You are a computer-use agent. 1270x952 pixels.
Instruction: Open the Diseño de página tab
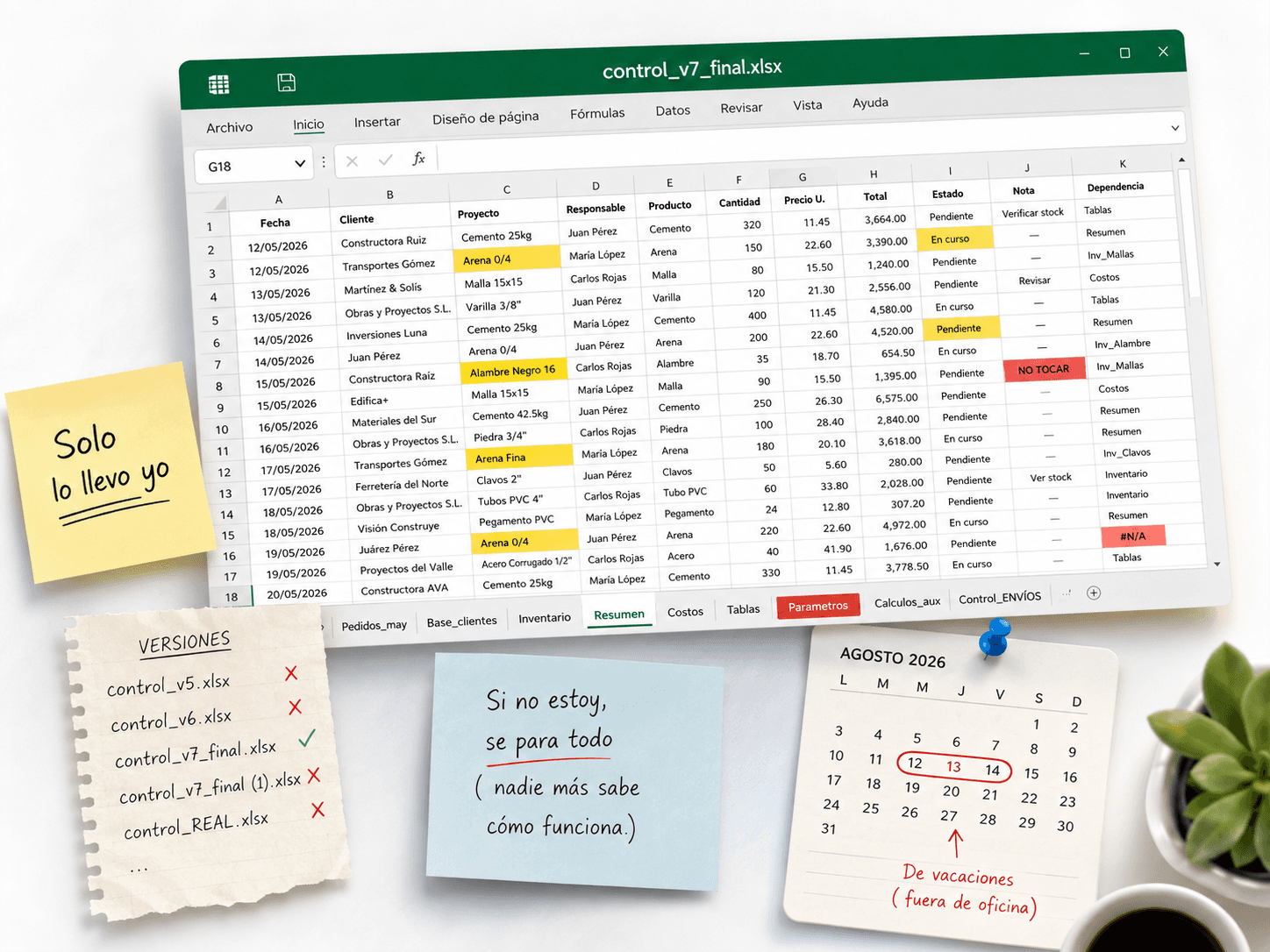485,117
